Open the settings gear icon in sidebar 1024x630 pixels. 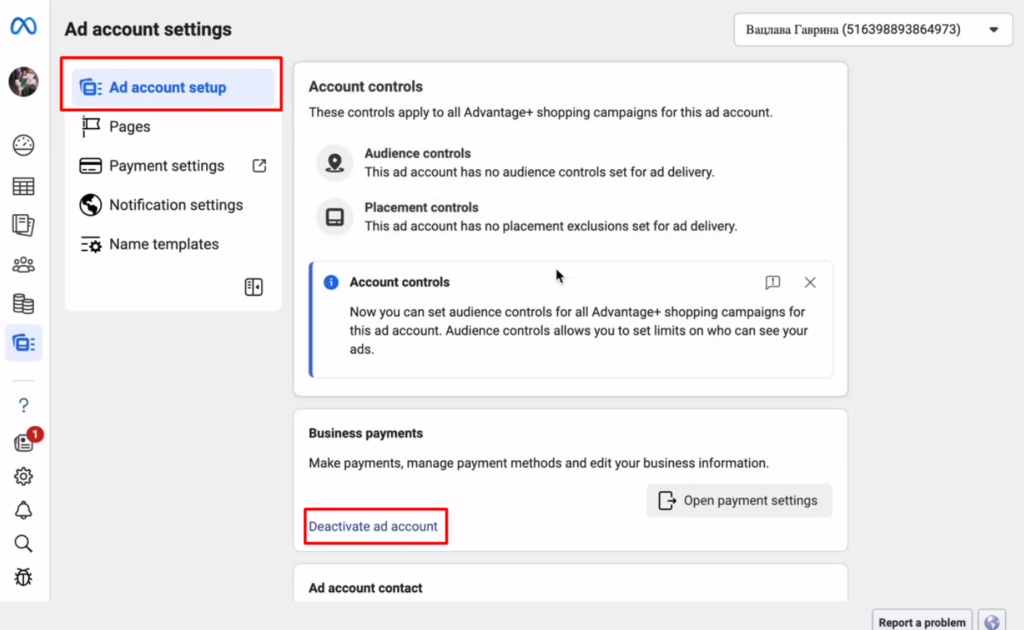[x=23, y=476]
